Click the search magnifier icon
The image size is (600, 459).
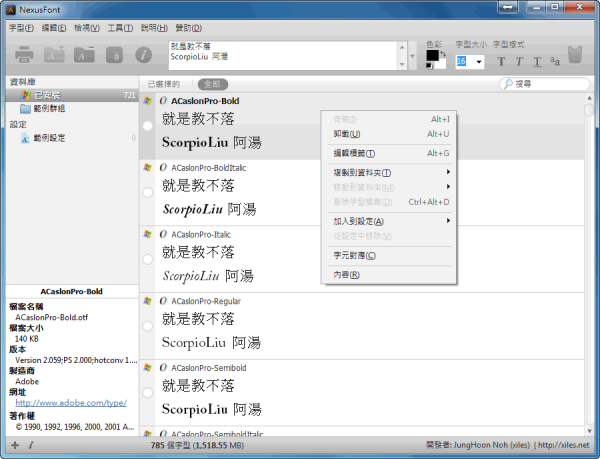(508, 84)
